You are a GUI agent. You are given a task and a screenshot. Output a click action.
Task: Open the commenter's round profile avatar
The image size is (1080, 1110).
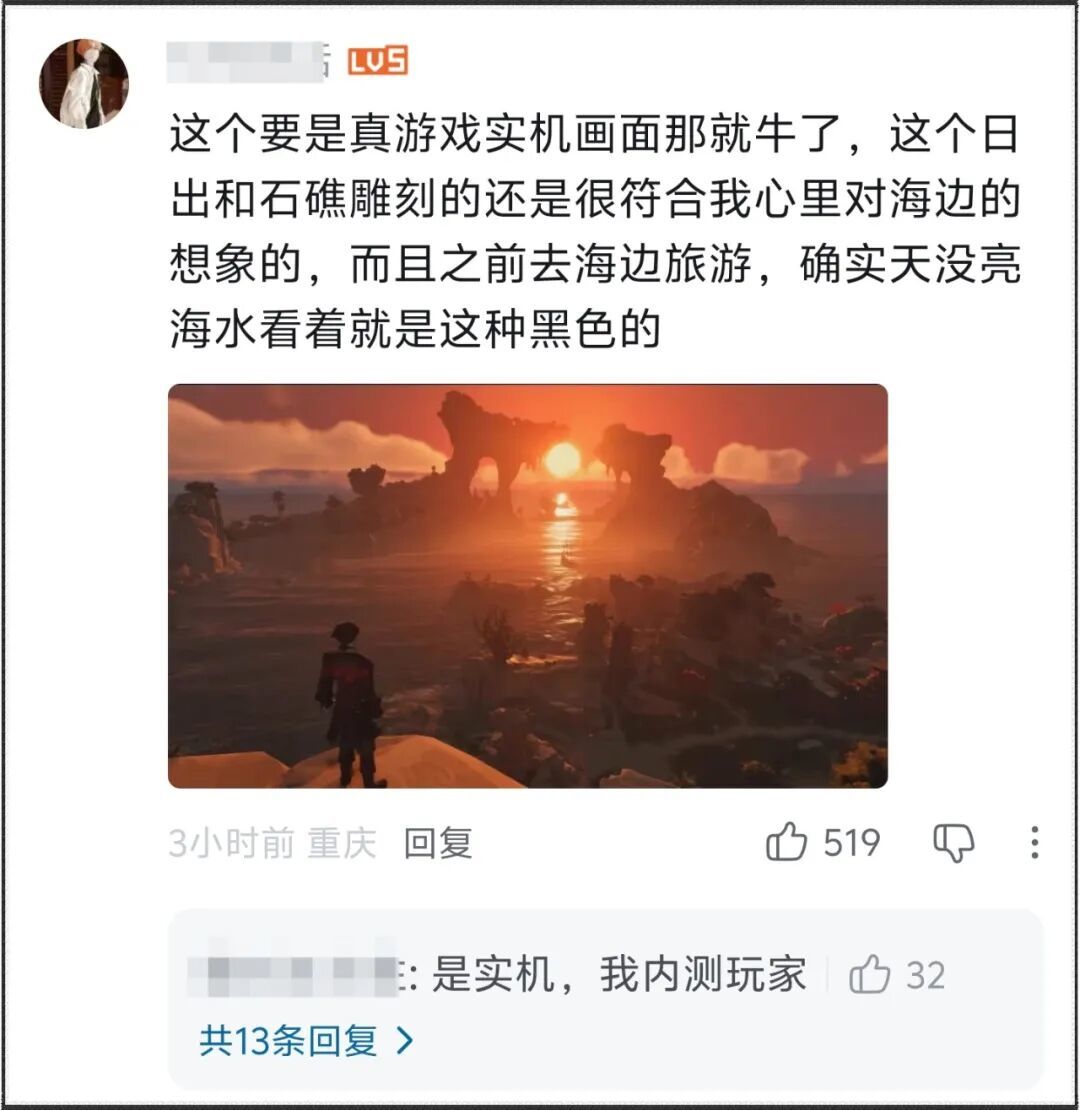pyautogui.click(x=84, y=84)
